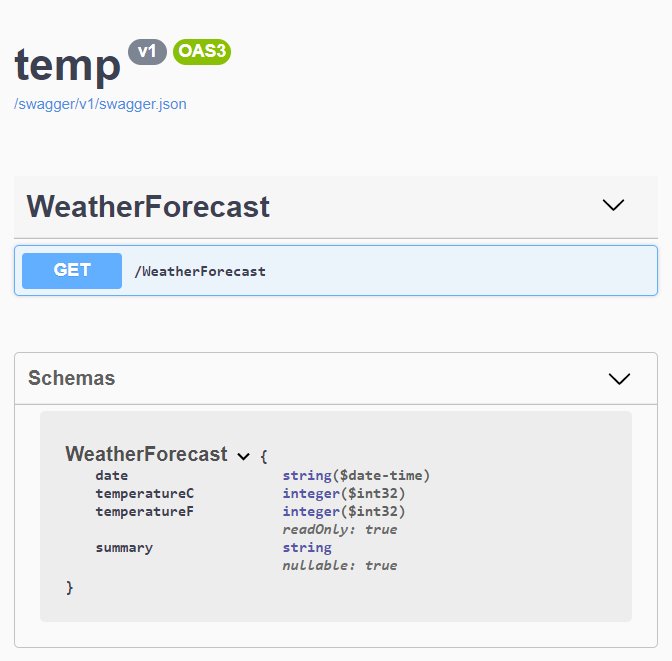
Task: Click the temp API title
Action: tap(67, 65)
